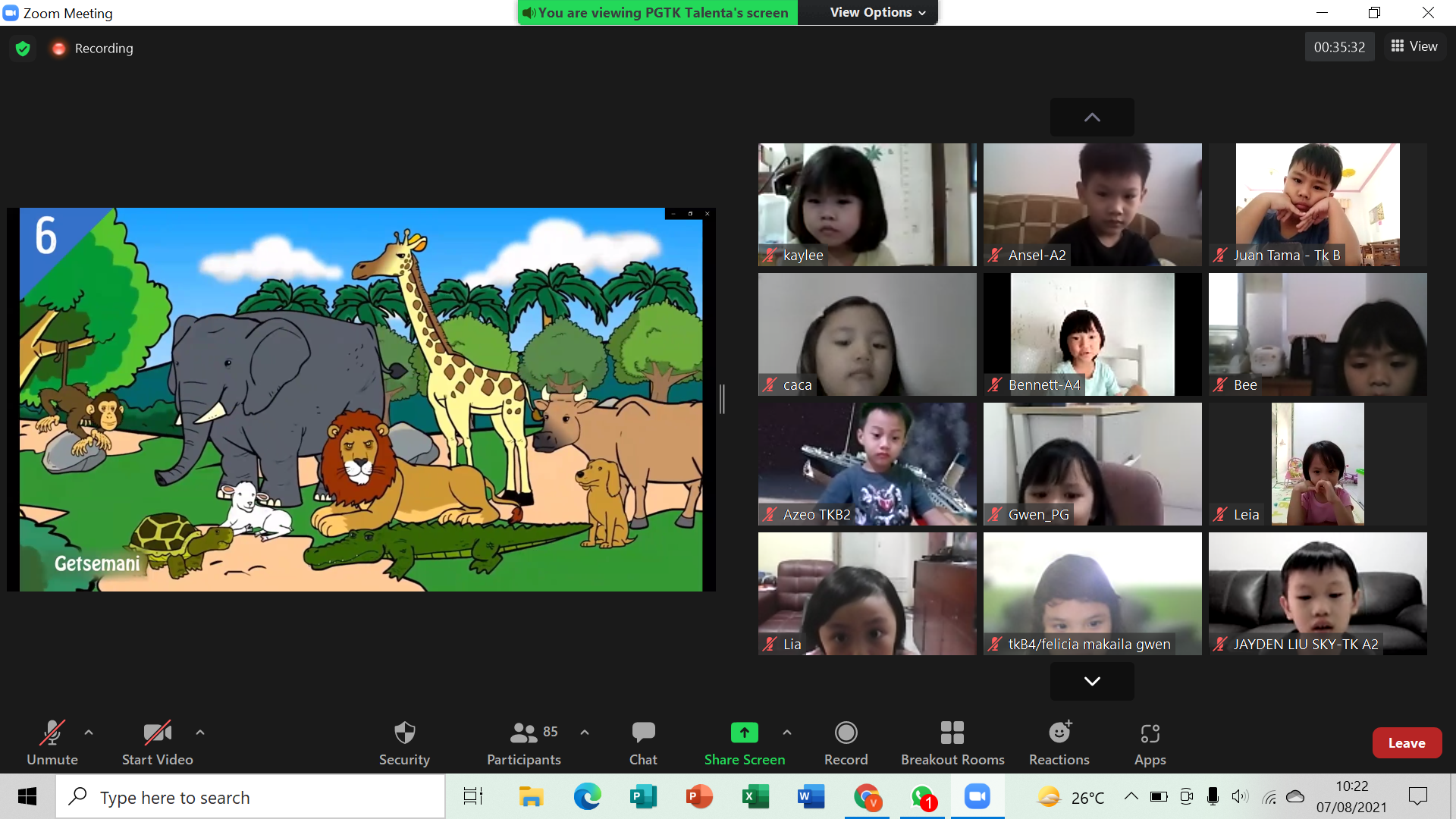Select tkB4/felicia makaila gwen tile
1456x819 pixels.
[x=1093, y=594]
